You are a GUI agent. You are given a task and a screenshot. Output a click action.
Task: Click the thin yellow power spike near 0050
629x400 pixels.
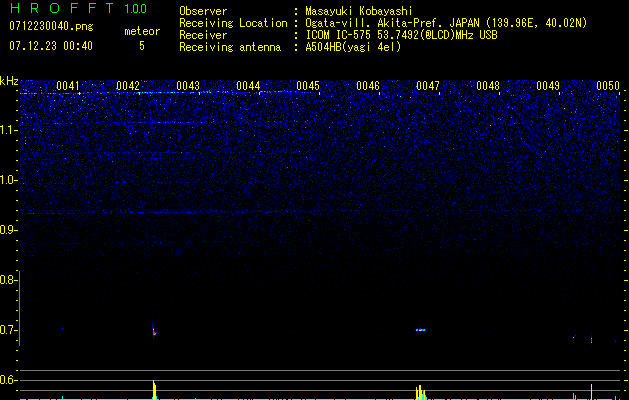click(591, 392)
